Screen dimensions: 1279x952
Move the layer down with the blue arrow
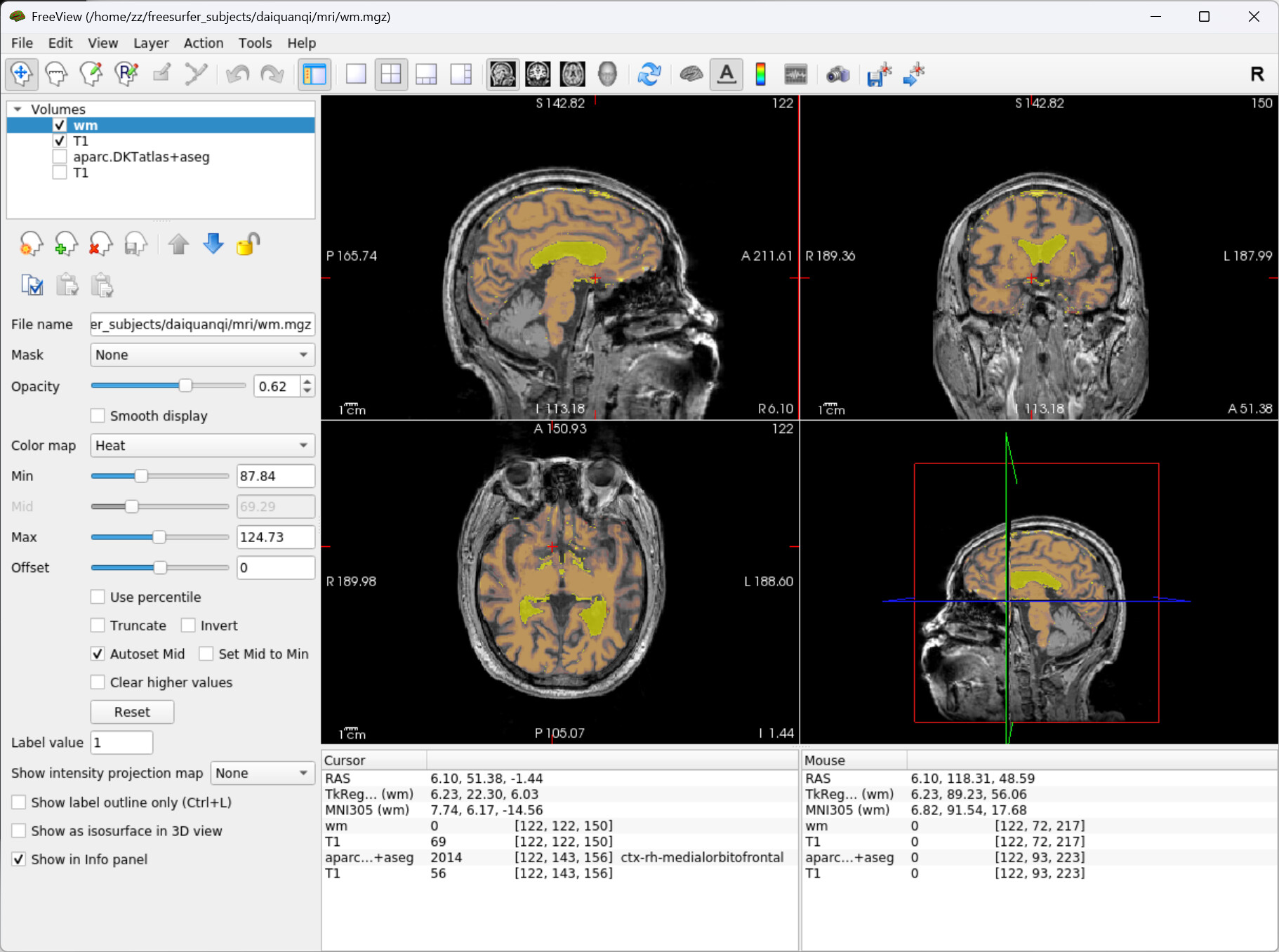[213, 244]
